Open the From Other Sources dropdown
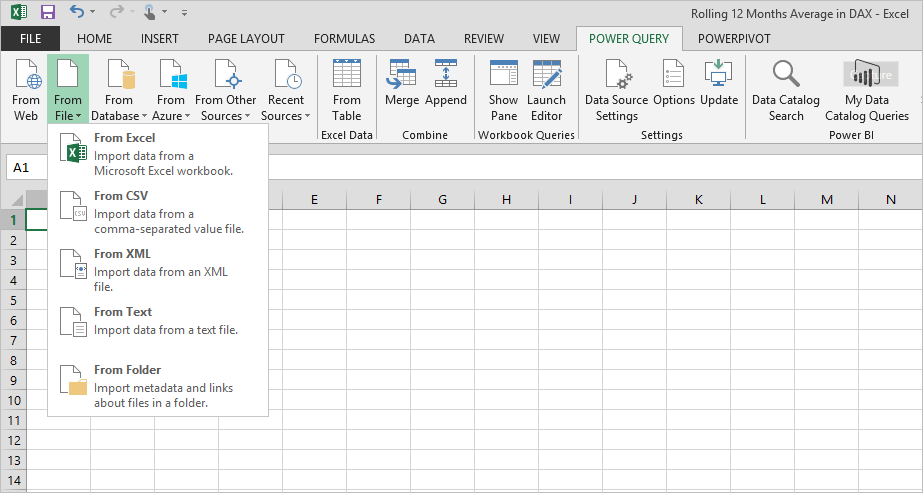The height and width of the screenshot is (493, 923). (225, 90)
